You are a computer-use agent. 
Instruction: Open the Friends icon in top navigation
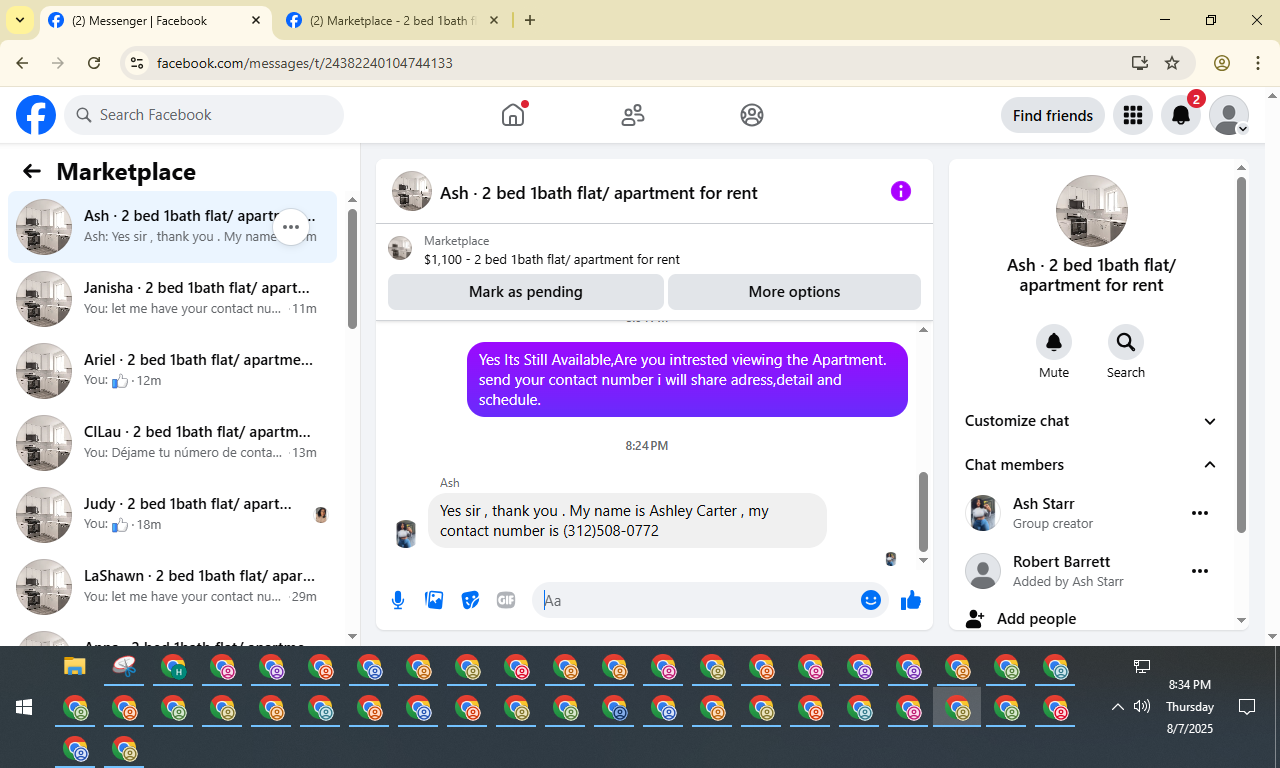click(x=633, y=115)
